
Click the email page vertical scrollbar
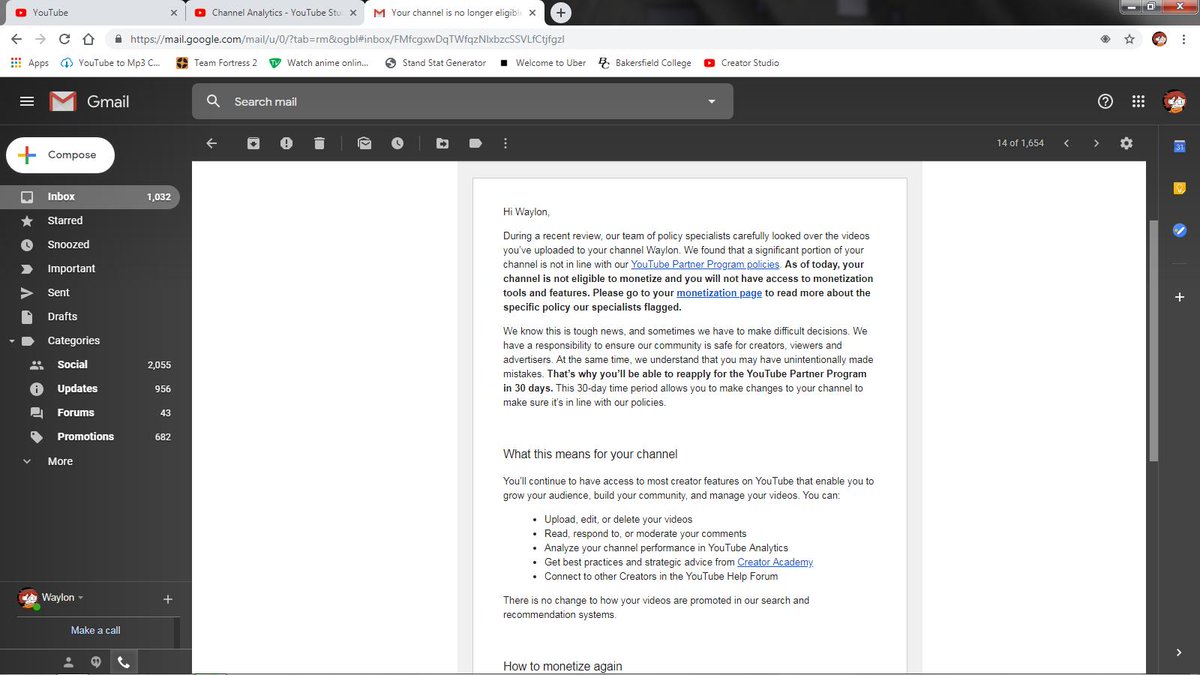coord(1153,340)
